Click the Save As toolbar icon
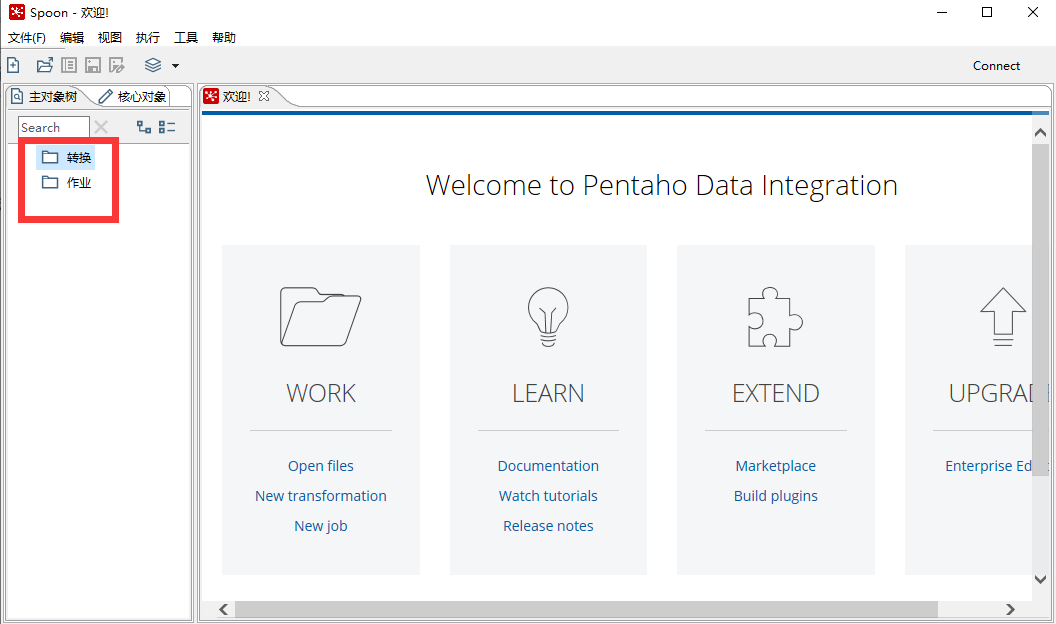The height and width of the screenshot is (624, 1056). 117,65
